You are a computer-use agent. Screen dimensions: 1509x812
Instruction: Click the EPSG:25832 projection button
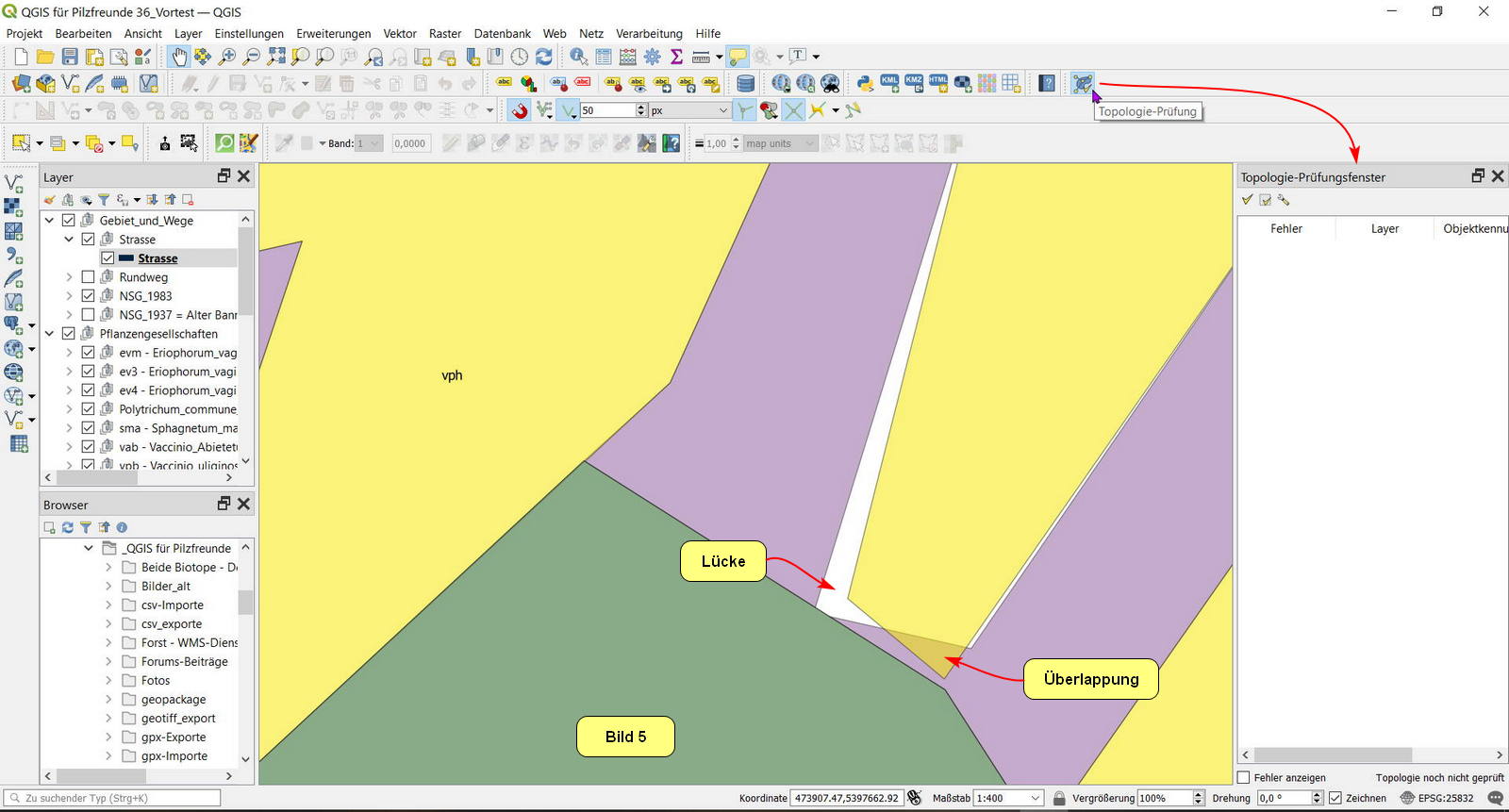(x=1436, y=798)
